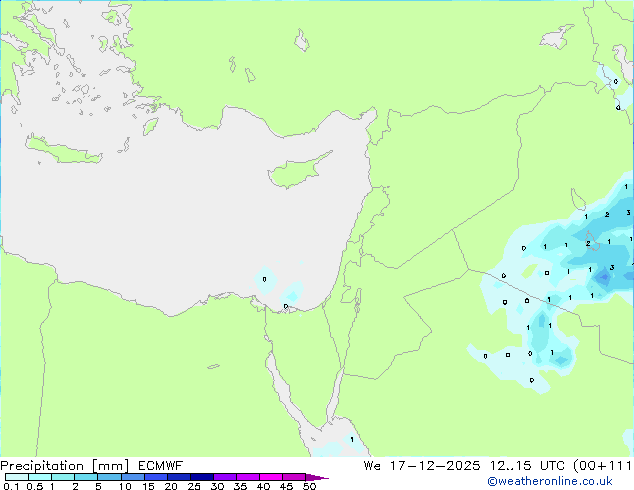Click the "We 17-12-2025" date text
The width and height of the screenshot is (634, 490).
(422, 466)
